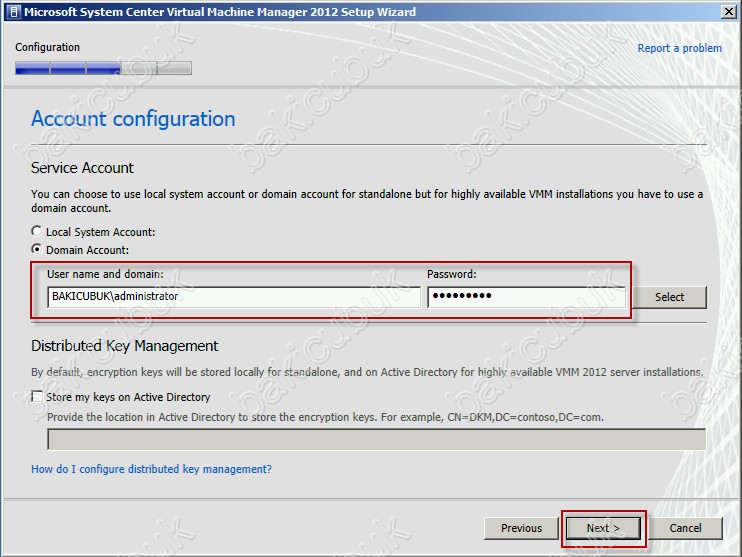Click the Distributed Key Management section title

pyautogui.click(x=124, y=346)
